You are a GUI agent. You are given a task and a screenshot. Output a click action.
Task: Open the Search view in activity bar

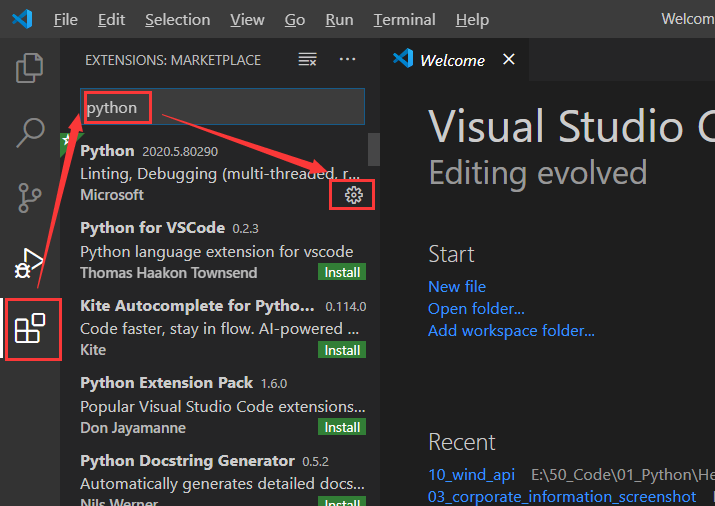[x=30, y=132]
